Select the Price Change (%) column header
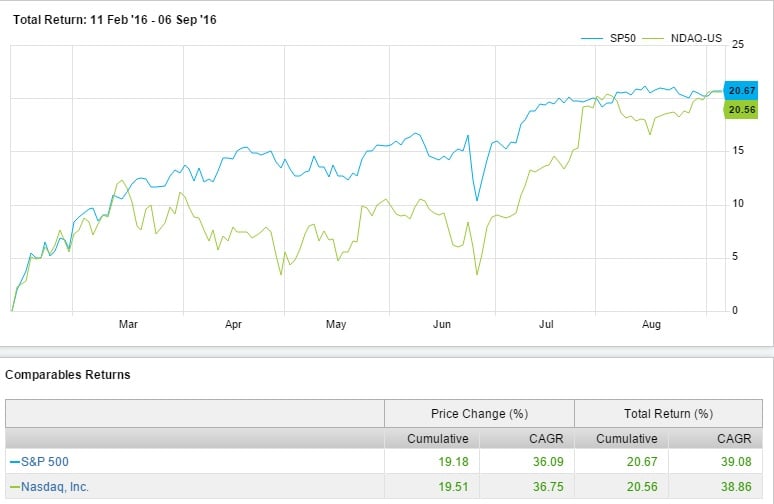The image size is (774, 504). coord(479,413)
